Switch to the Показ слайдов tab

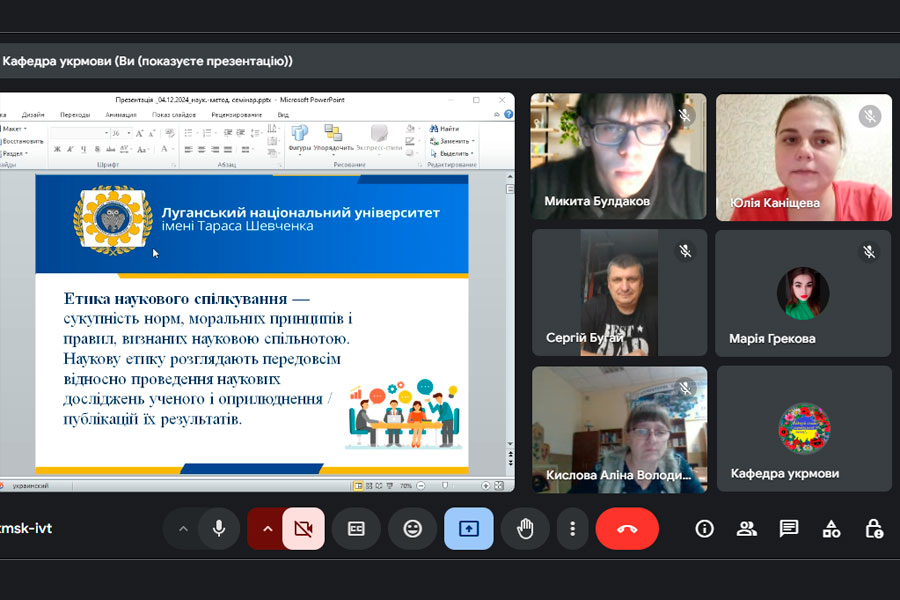point(174,115)
